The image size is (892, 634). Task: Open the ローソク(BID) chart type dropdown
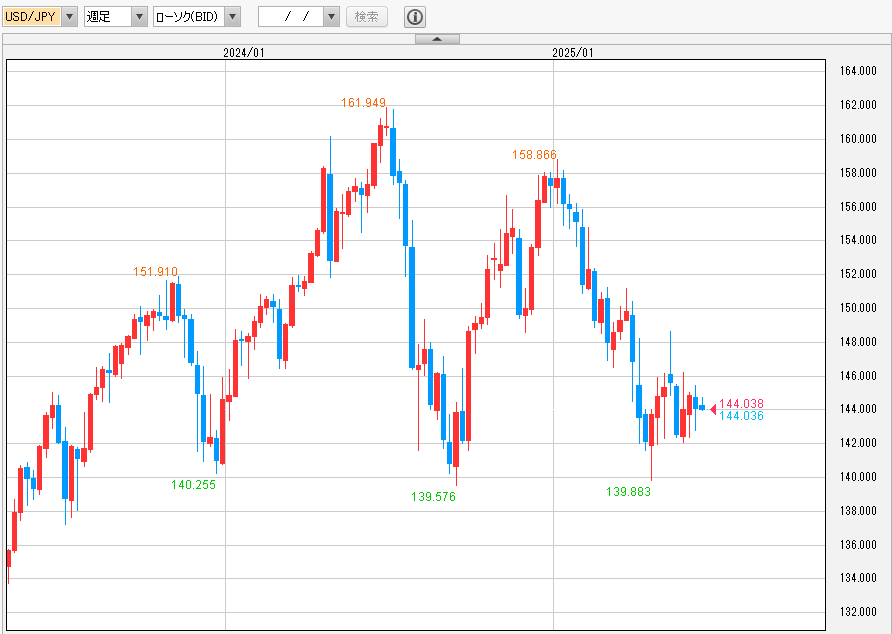(x=197, y=17)
